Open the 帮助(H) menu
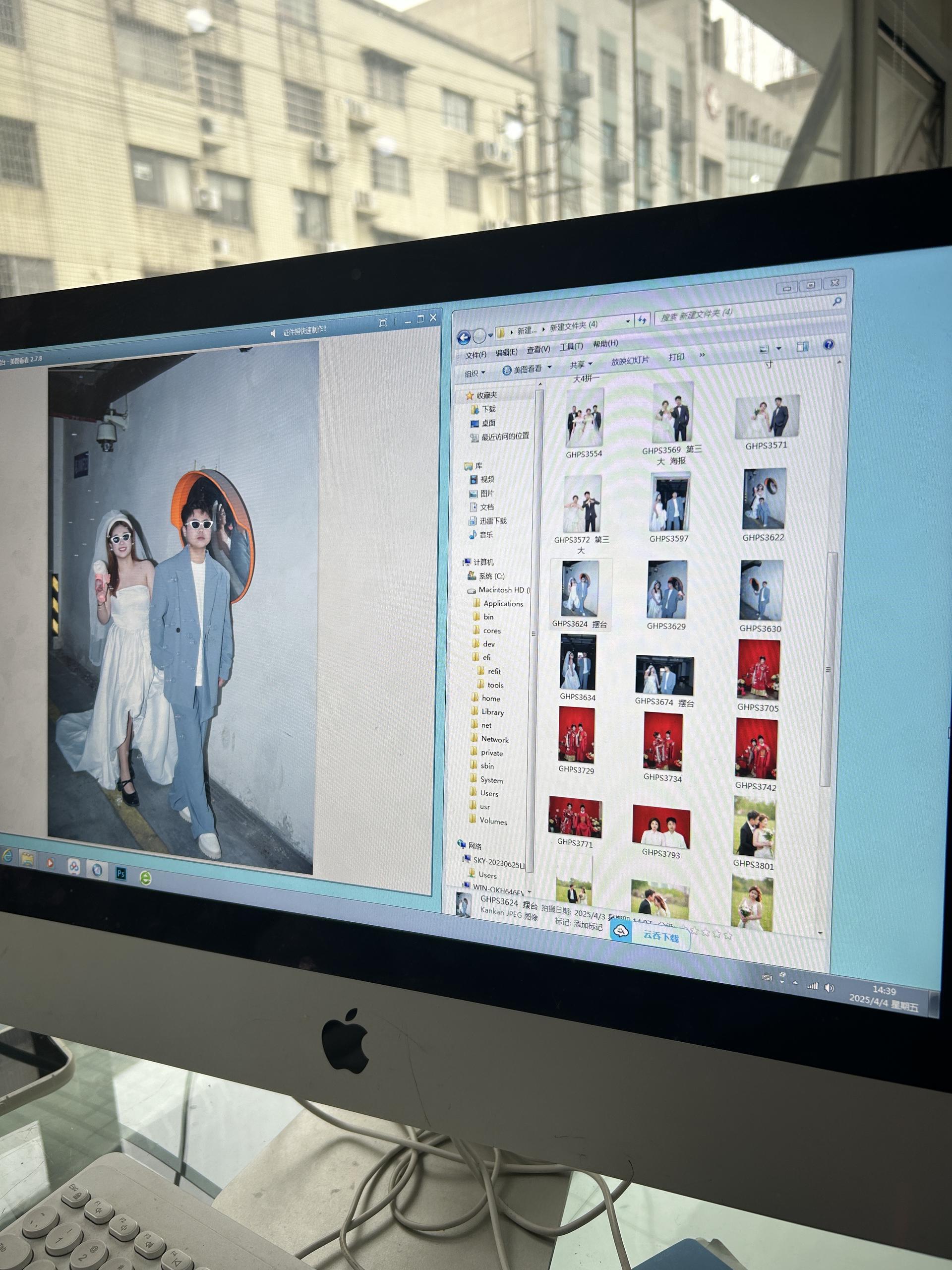 (x=605, y=343)
